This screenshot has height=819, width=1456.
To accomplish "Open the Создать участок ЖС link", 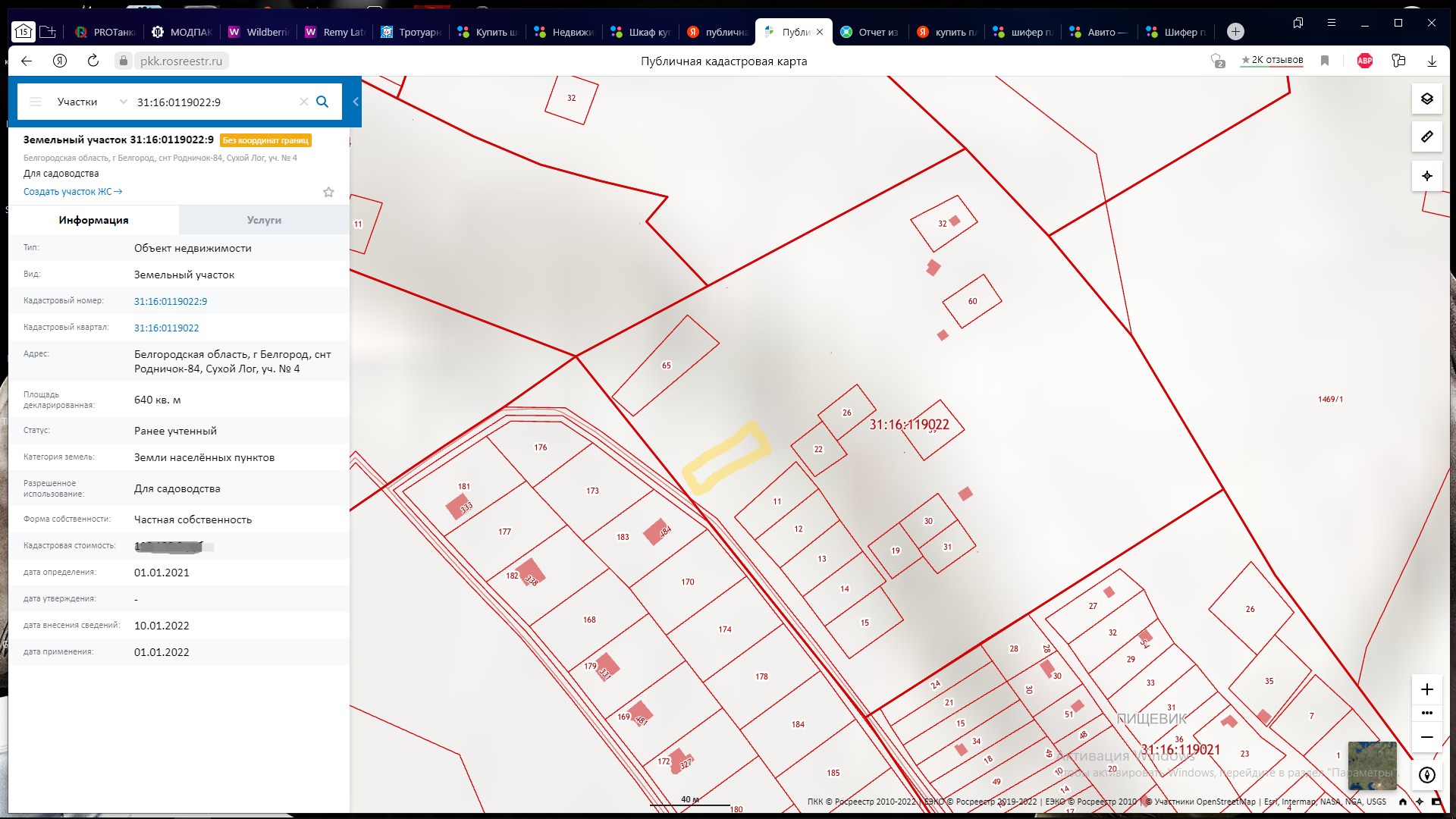I will coord(72,192).
